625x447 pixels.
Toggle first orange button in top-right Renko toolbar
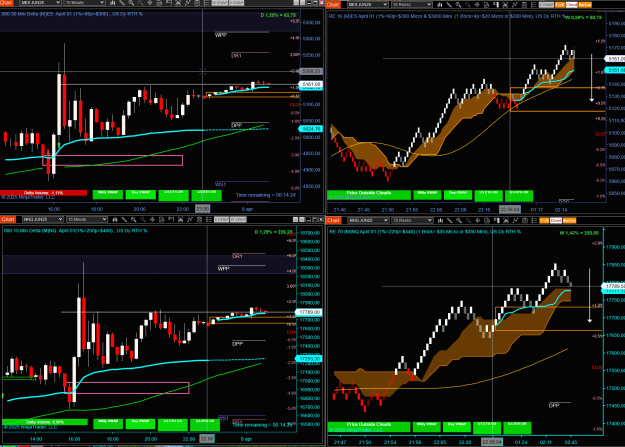[559, 5]
